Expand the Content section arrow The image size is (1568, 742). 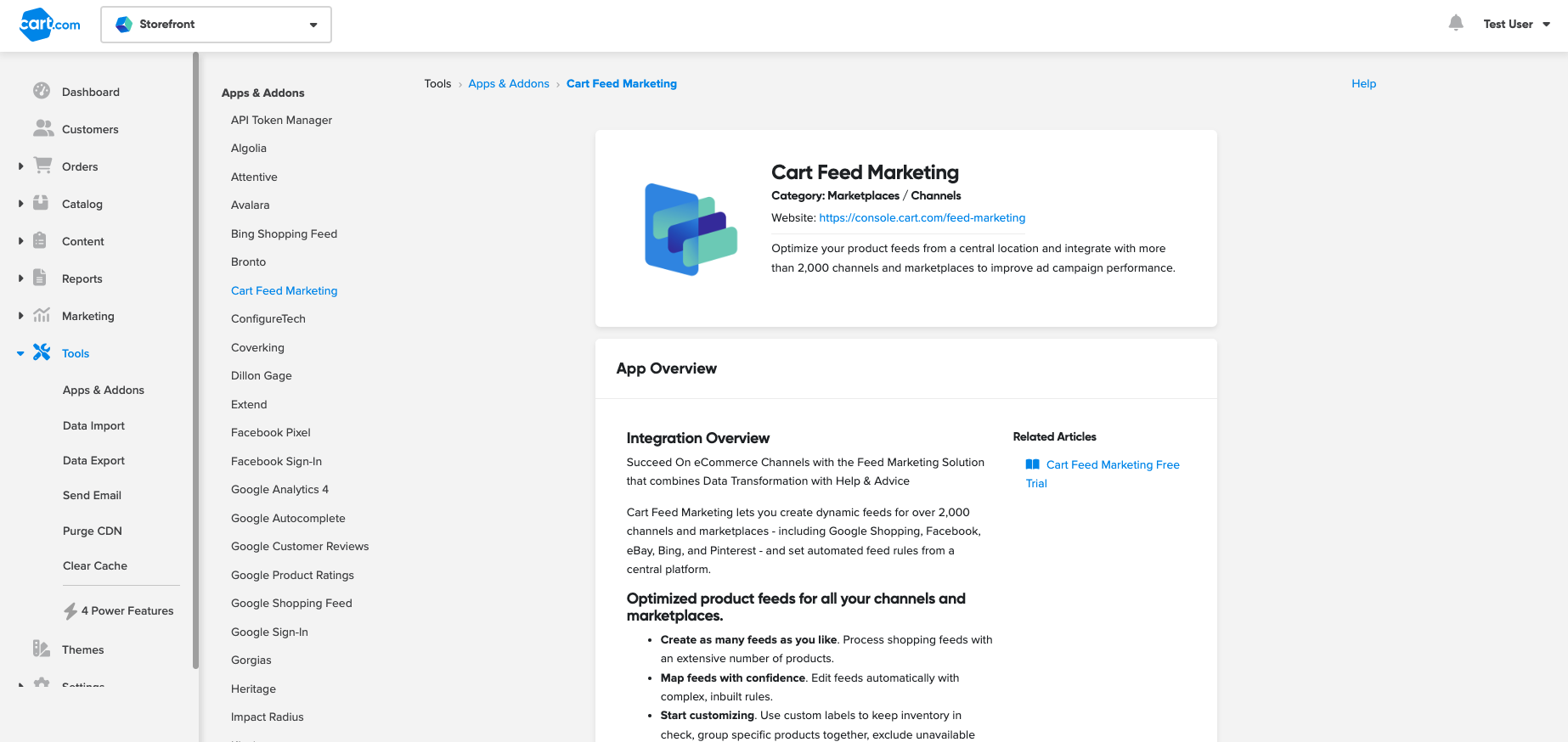click(x=20, y=241)
